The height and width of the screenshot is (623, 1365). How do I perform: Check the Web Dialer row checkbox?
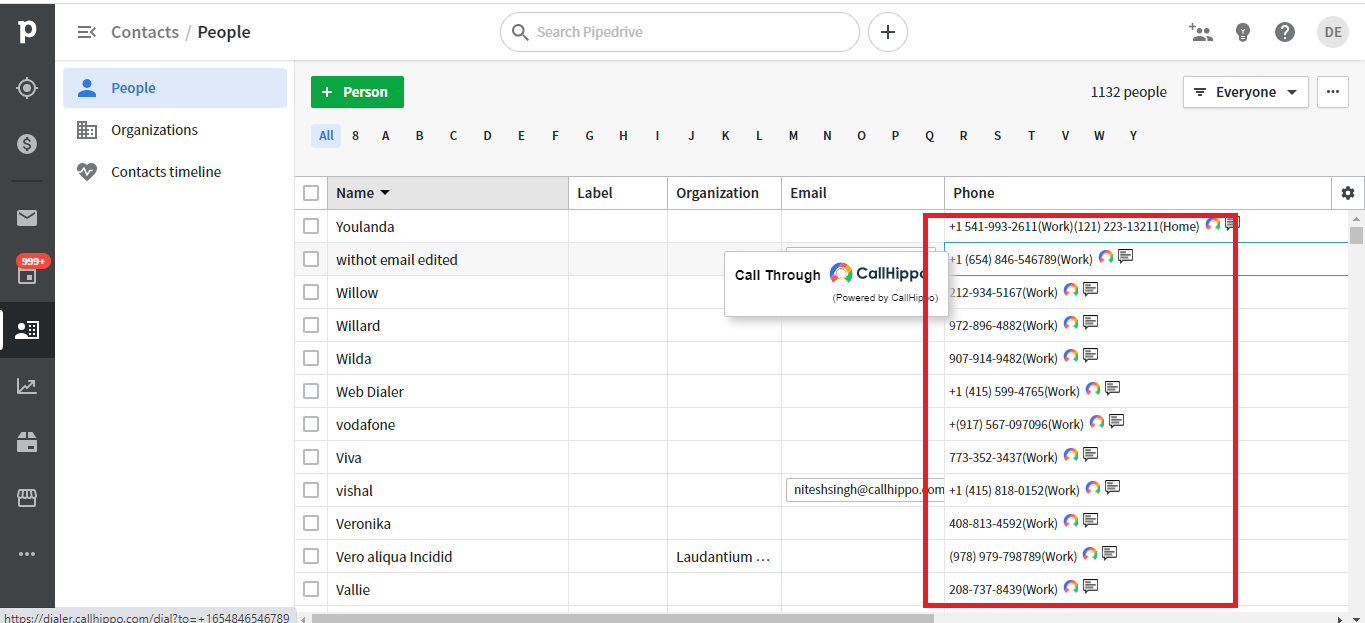311,391
